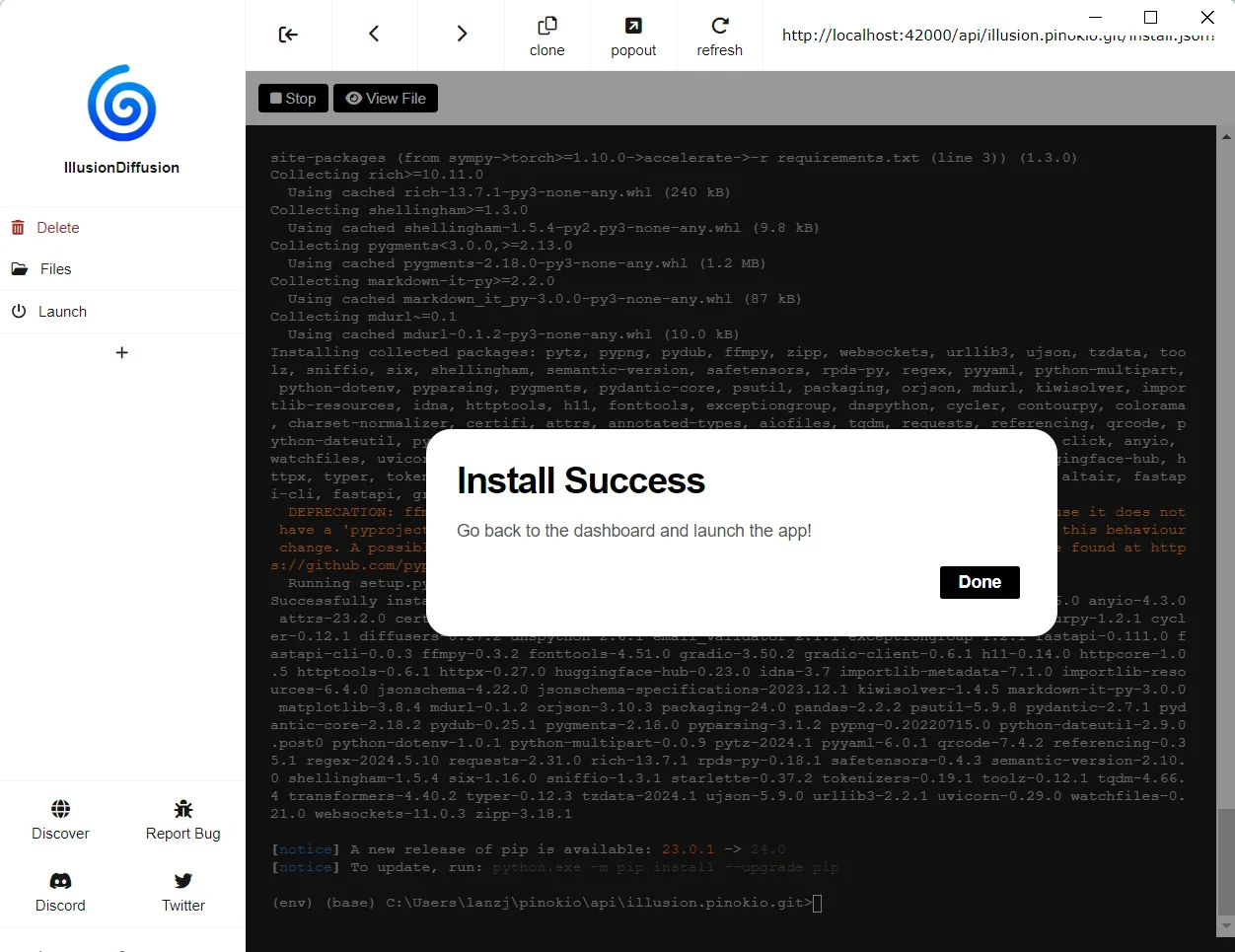The width and height of the screenshot is (1235, 952).
Task: Open the Discord link icon
Action: (x=60, y=881)
